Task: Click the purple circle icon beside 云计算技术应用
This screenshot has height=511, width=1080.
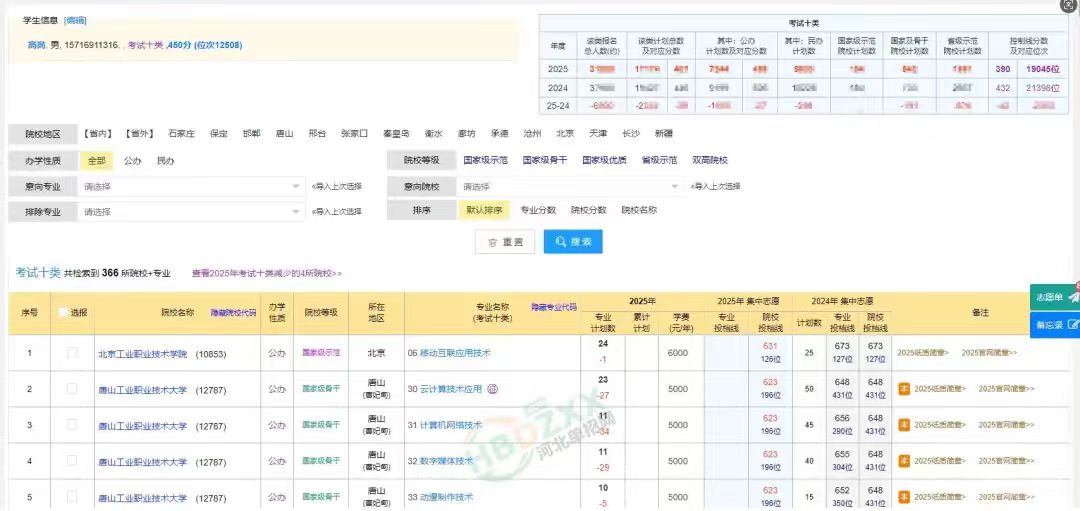Action: pos(492,389)
